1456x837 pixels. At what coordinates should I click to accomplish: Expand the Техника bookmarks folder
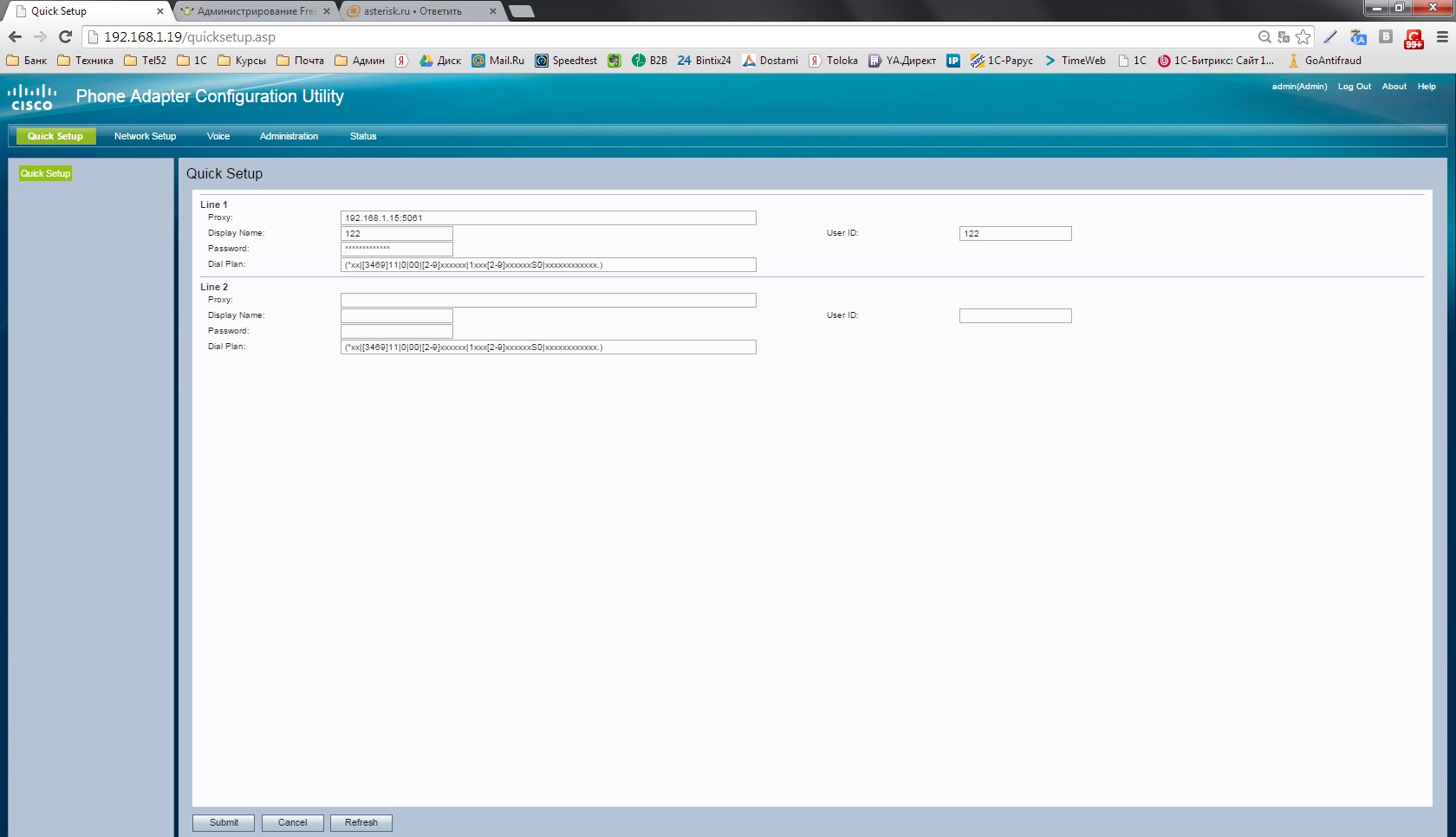(85, 61)
